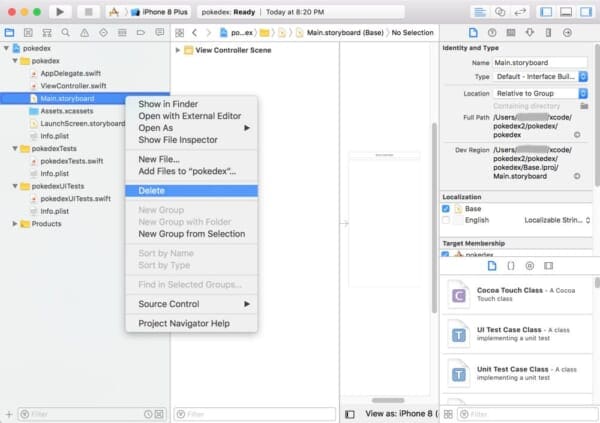
Task: Expand the Products folder
Action: [x=15, y=223]
